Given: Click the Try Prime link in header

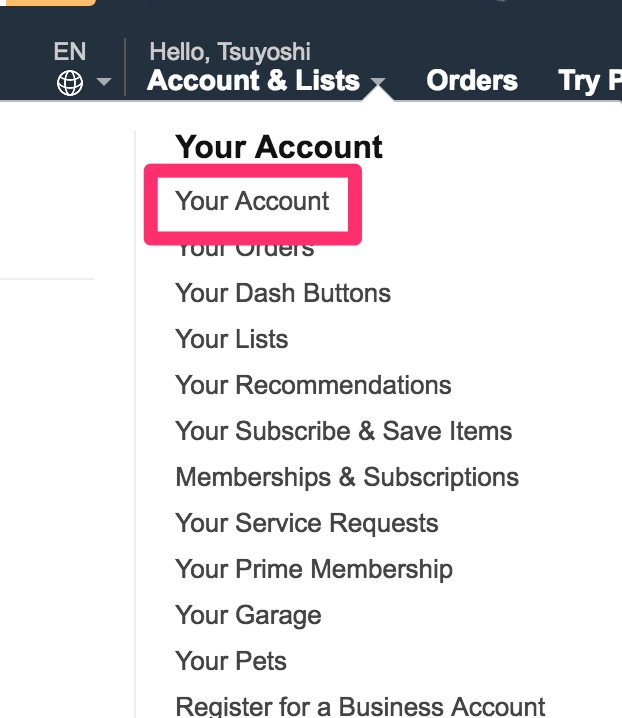Looking at the screenshot, I should point(590,82).
